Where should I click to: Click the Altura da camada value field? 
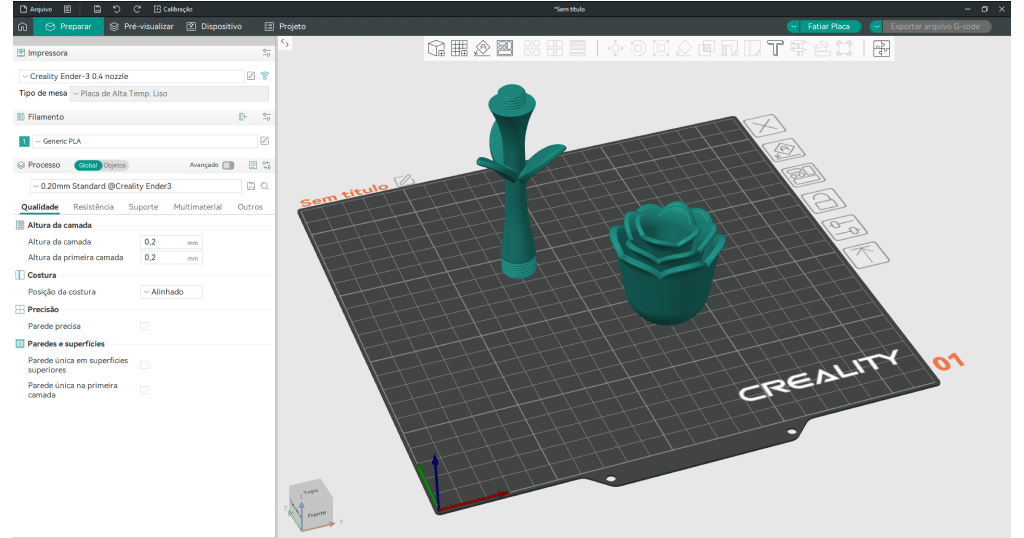tap(171, 242)
